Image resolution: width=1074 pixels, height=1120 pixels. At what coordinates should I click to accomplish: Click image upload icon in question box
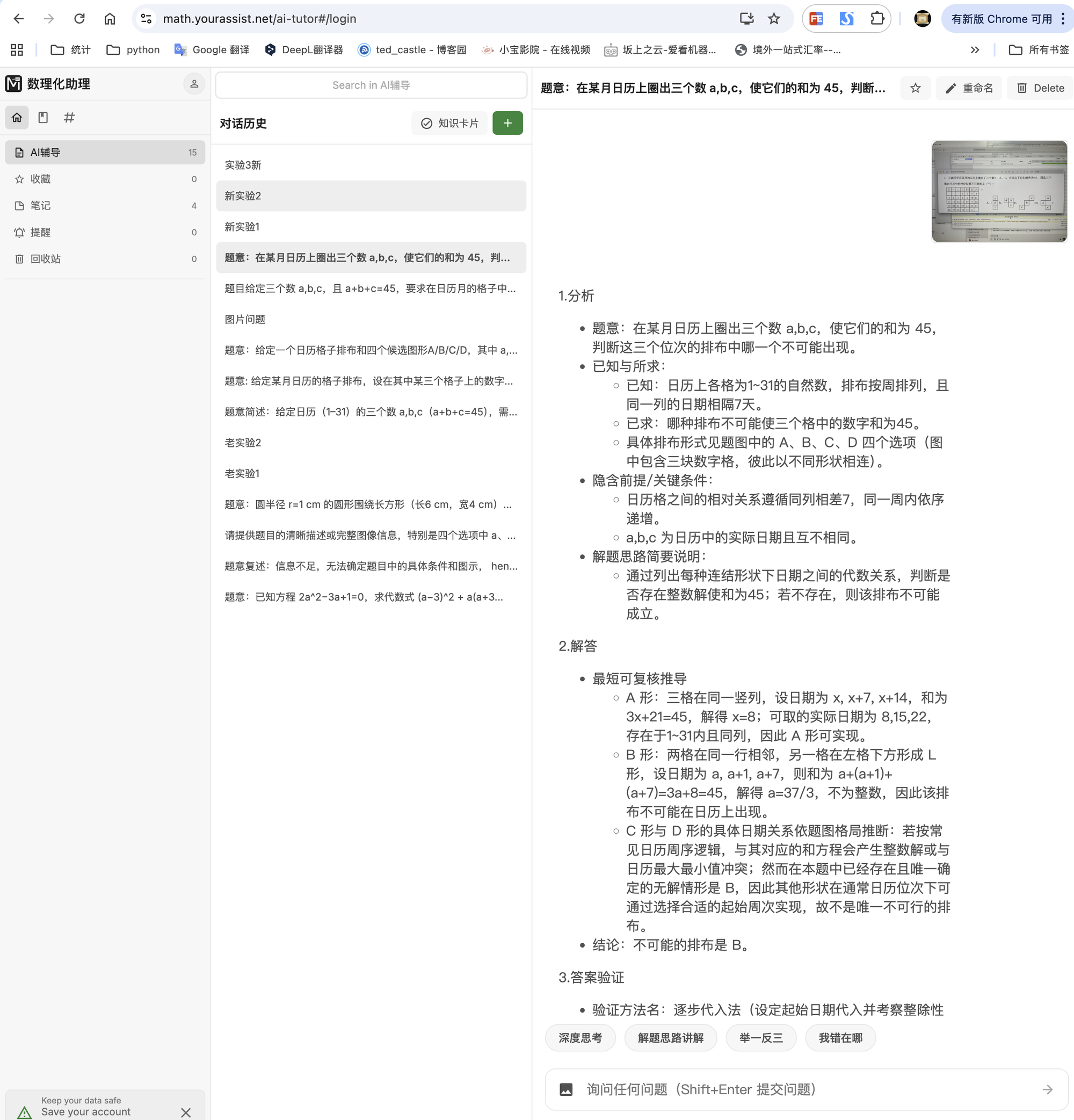click(566, 1089)
